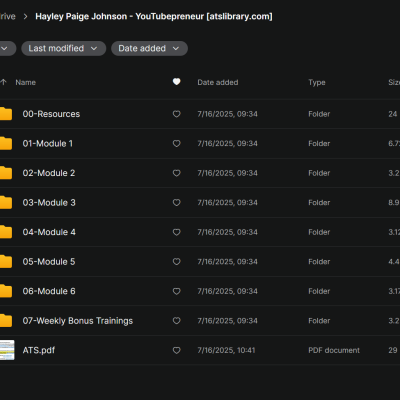Select the 06-Module 6 folder name
Screen dimensions: 400x400
49,291
